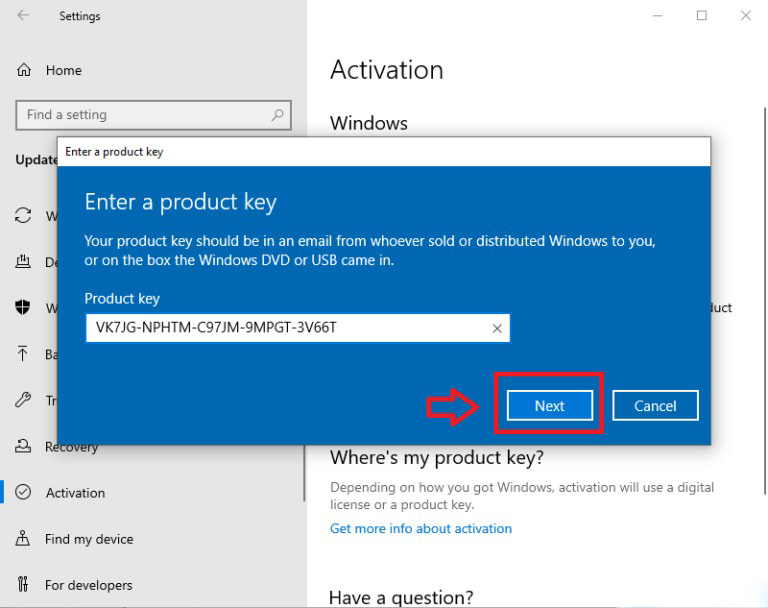Click the house icon next to Home
The width and height of the screenshot is (768, 608).
(x=24, y=70)
